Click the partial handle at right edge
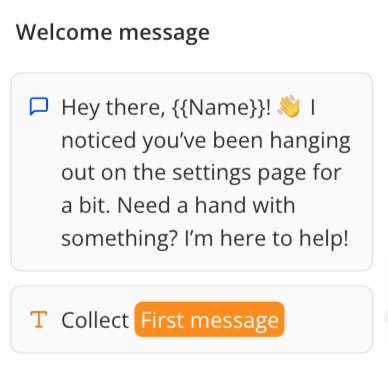The width and height of the screenshot is (388, 371). click(386, 318)
